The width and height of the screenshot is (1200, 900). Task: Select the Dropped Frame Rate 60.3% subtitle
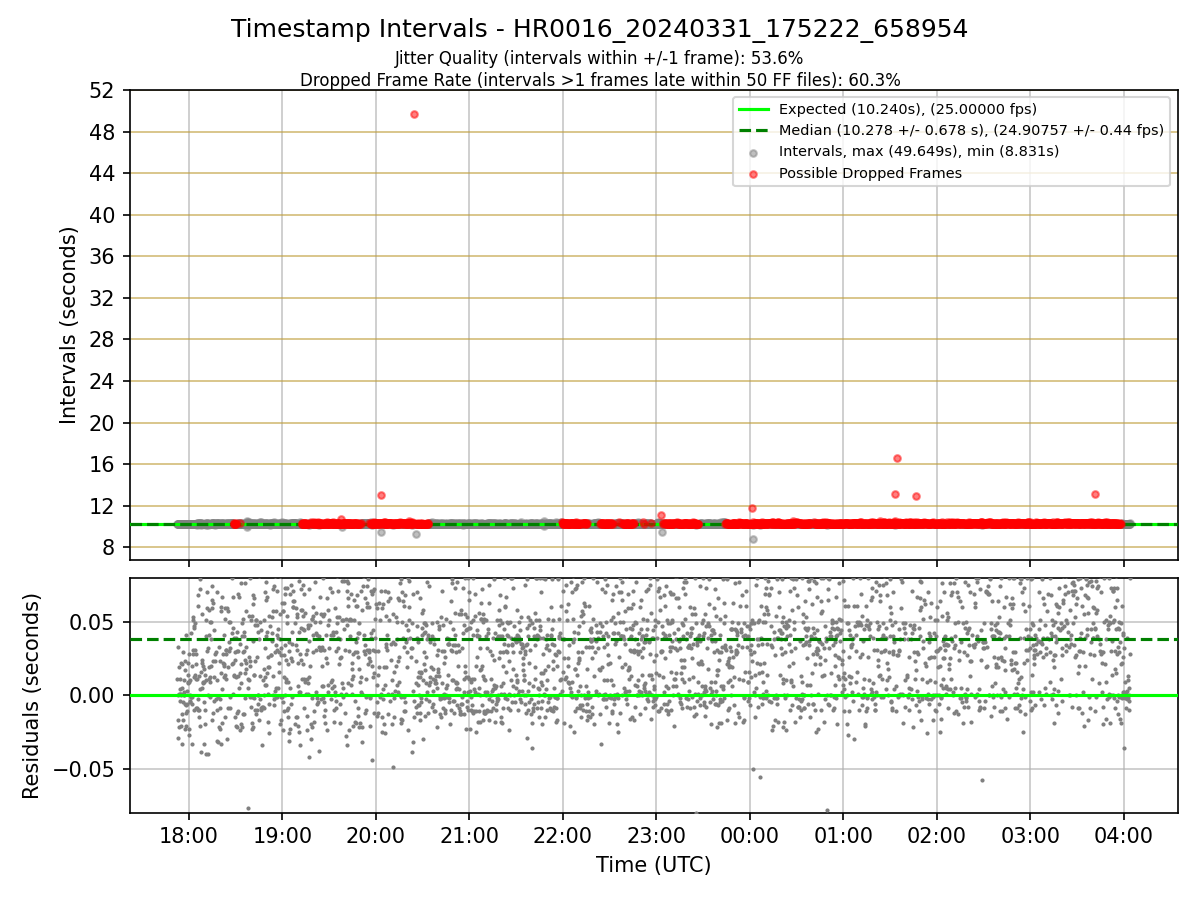pos(600,80)
